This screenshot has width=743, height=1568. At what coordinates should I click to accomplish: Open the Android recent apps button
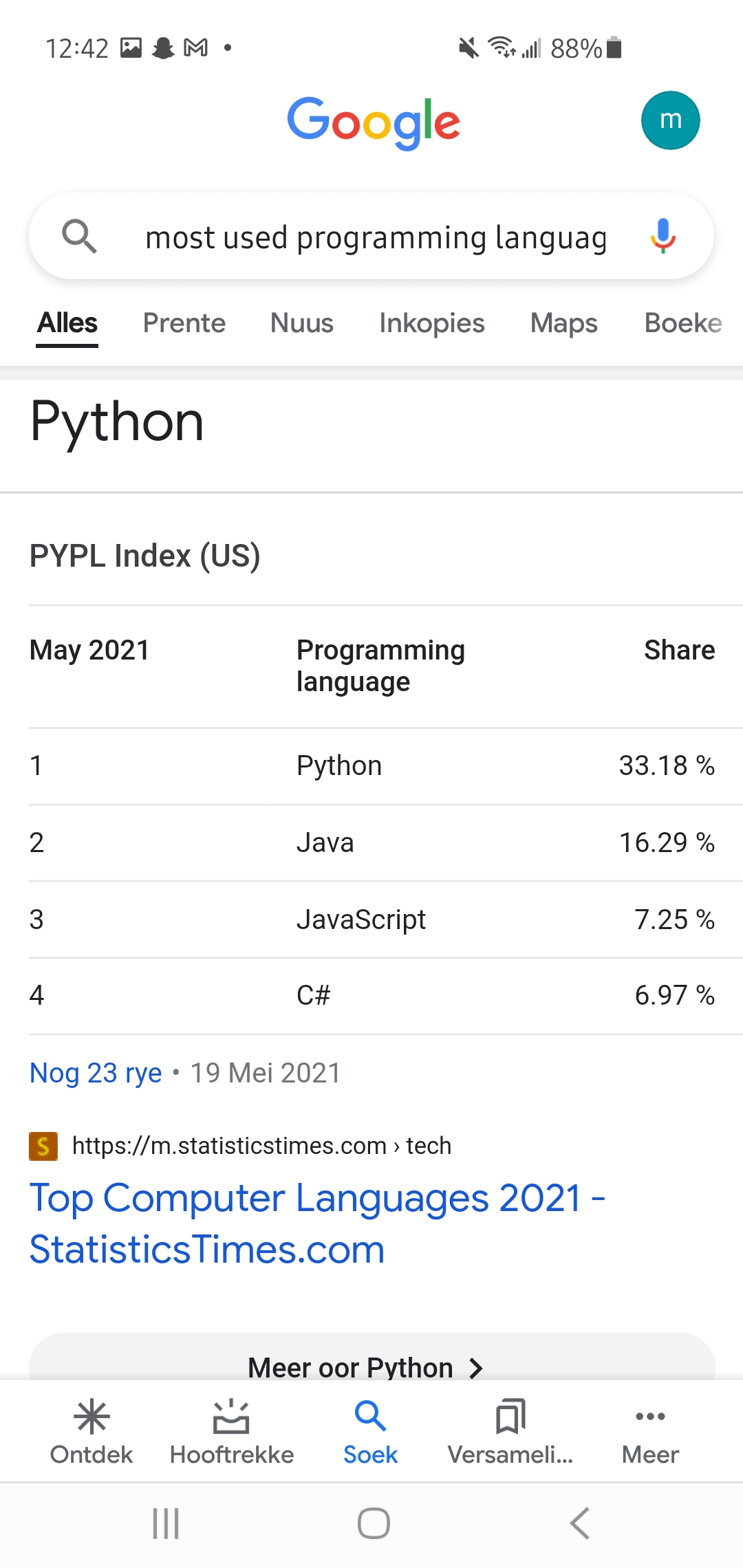[x=166, y=1523]
